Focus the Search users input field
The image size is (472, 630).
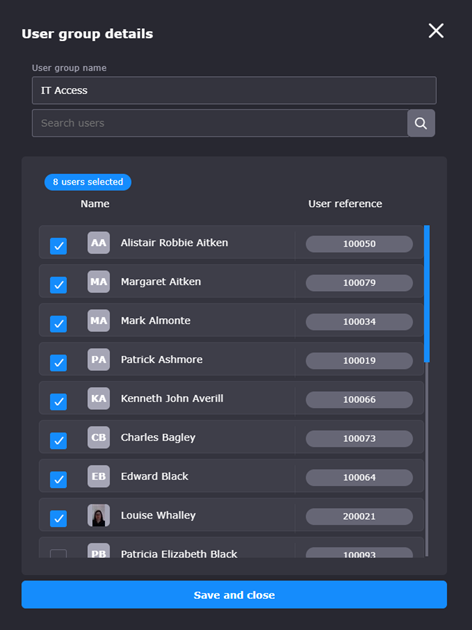click(220, 123)
